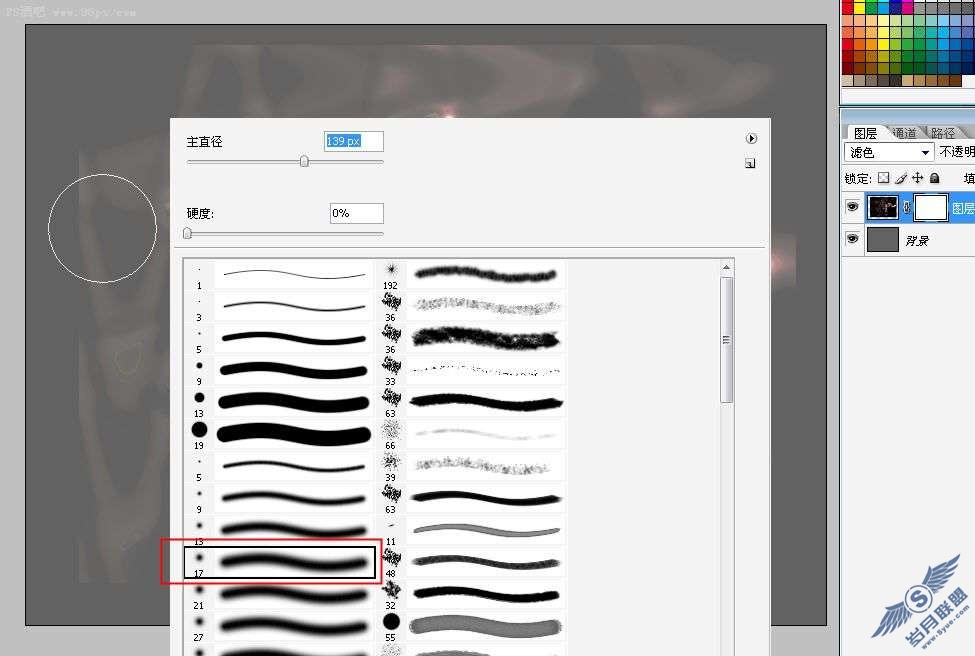Image resolution: width=975 pixels, height=656 pixels.
Task: Switch to the 路径 tab
Action: coord(943,132)
